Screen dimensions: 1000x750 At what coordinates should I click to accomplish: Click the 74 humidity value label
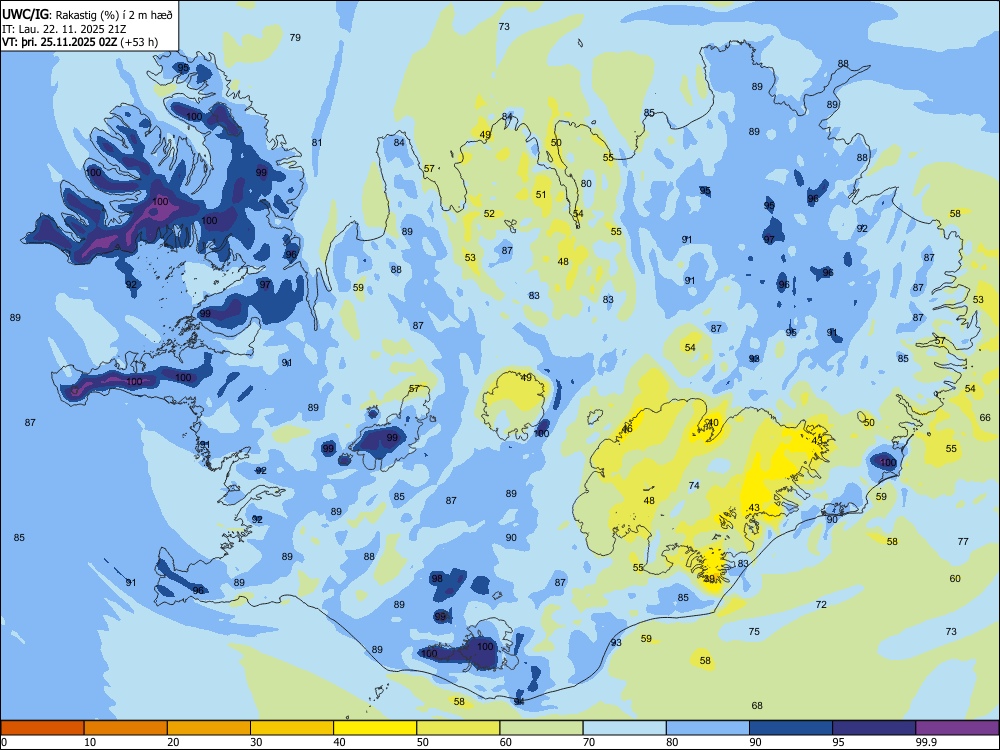click(x=694, y=485)
